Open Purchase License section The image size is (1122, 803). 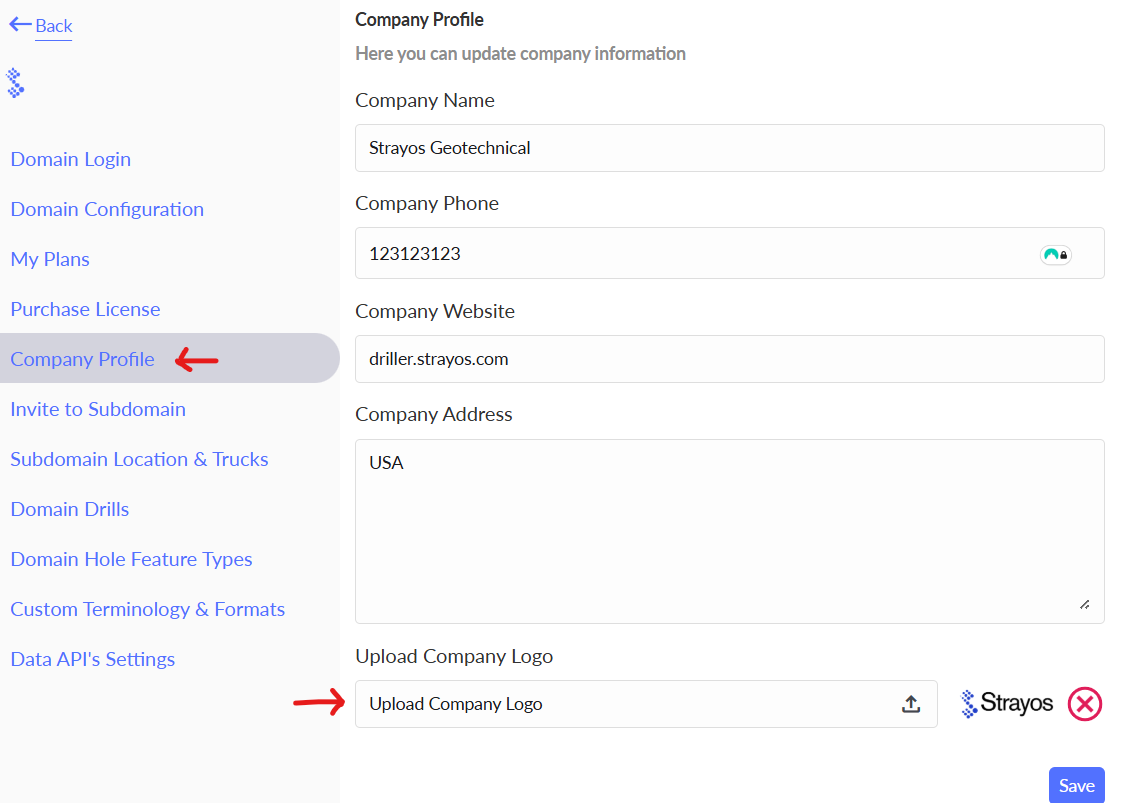click(85, 309)
